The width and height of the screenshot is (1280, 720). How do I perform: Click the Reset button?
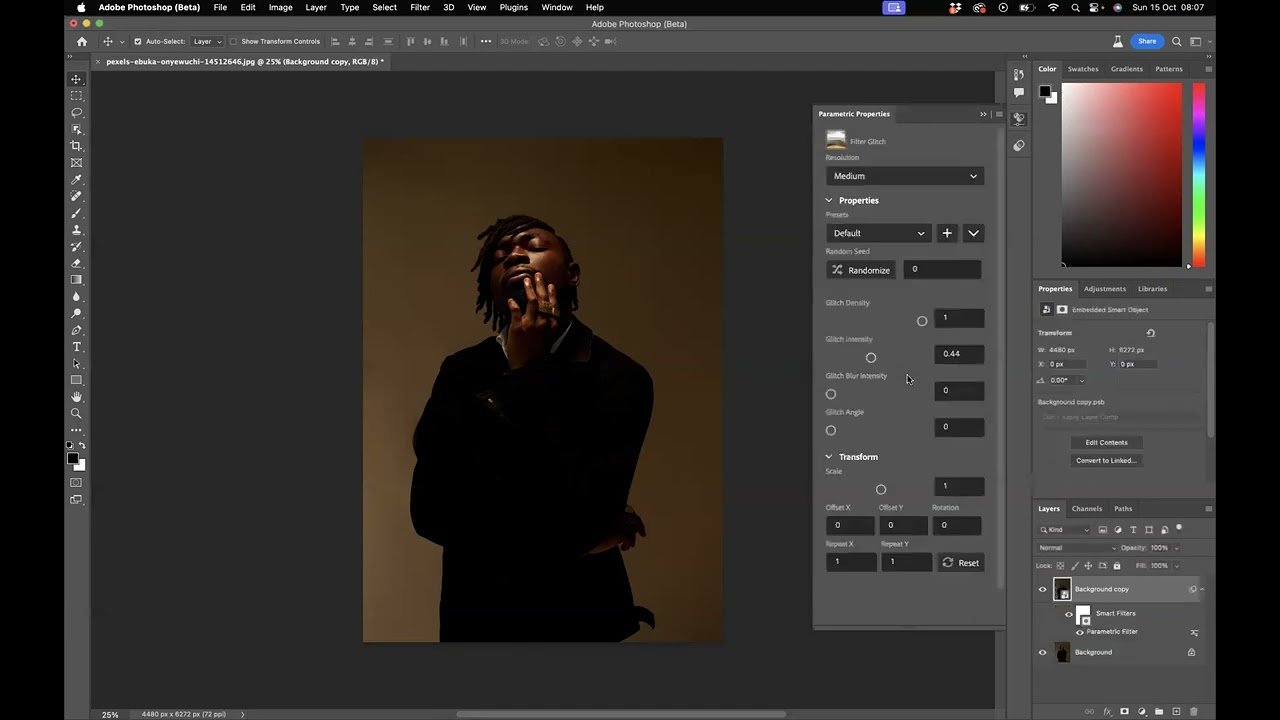pyautogui.click(x=960, y=563)
